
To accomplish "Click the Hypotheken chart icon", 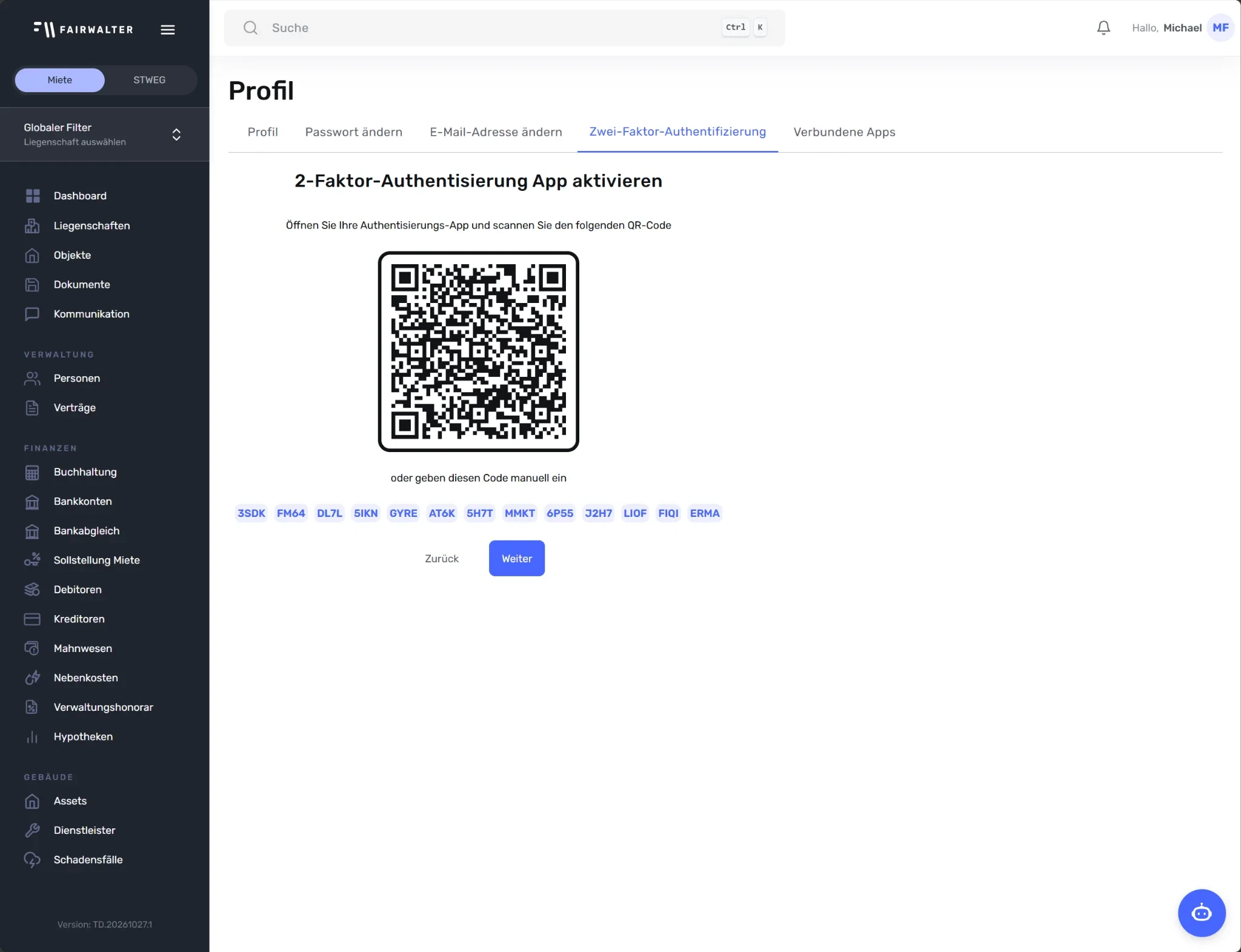I will coord(32,737).
